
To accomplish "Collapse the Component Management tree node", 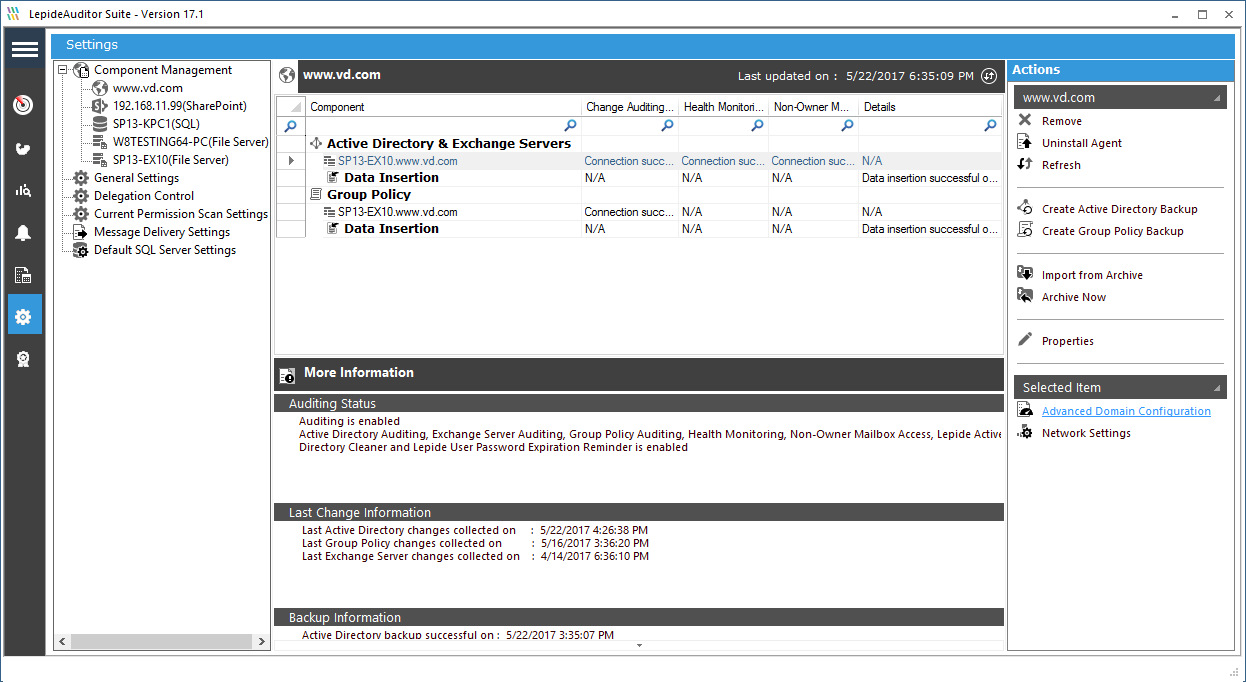I will [62, 70].
